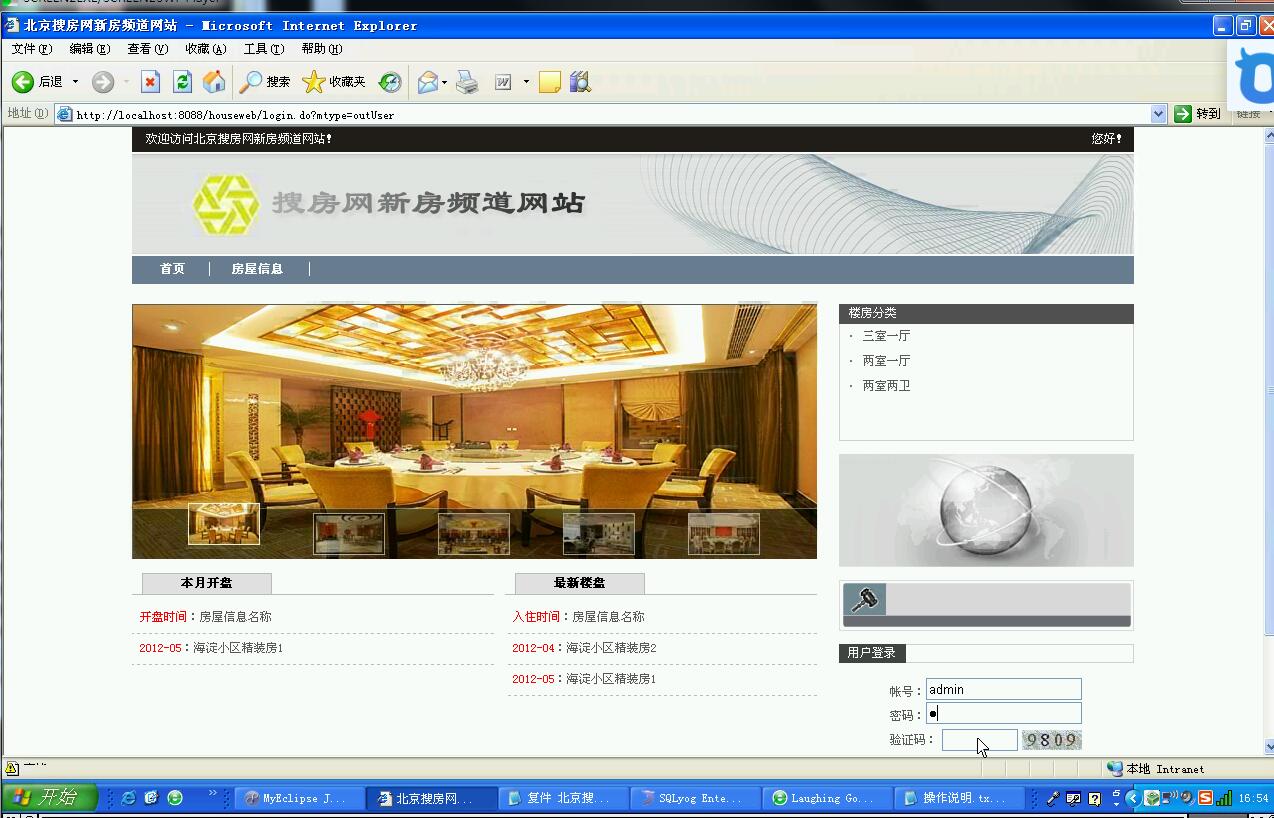1274x818 pixels.
Task: Switch to the SQLyog Enterprise taskbar window
Action: [x=696, y=798]
